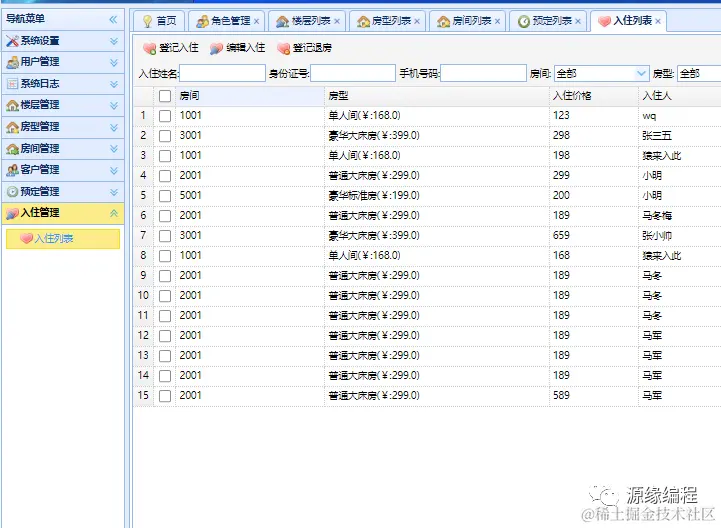Open the 房间 dropdown filter

click(x=641, y=74)
